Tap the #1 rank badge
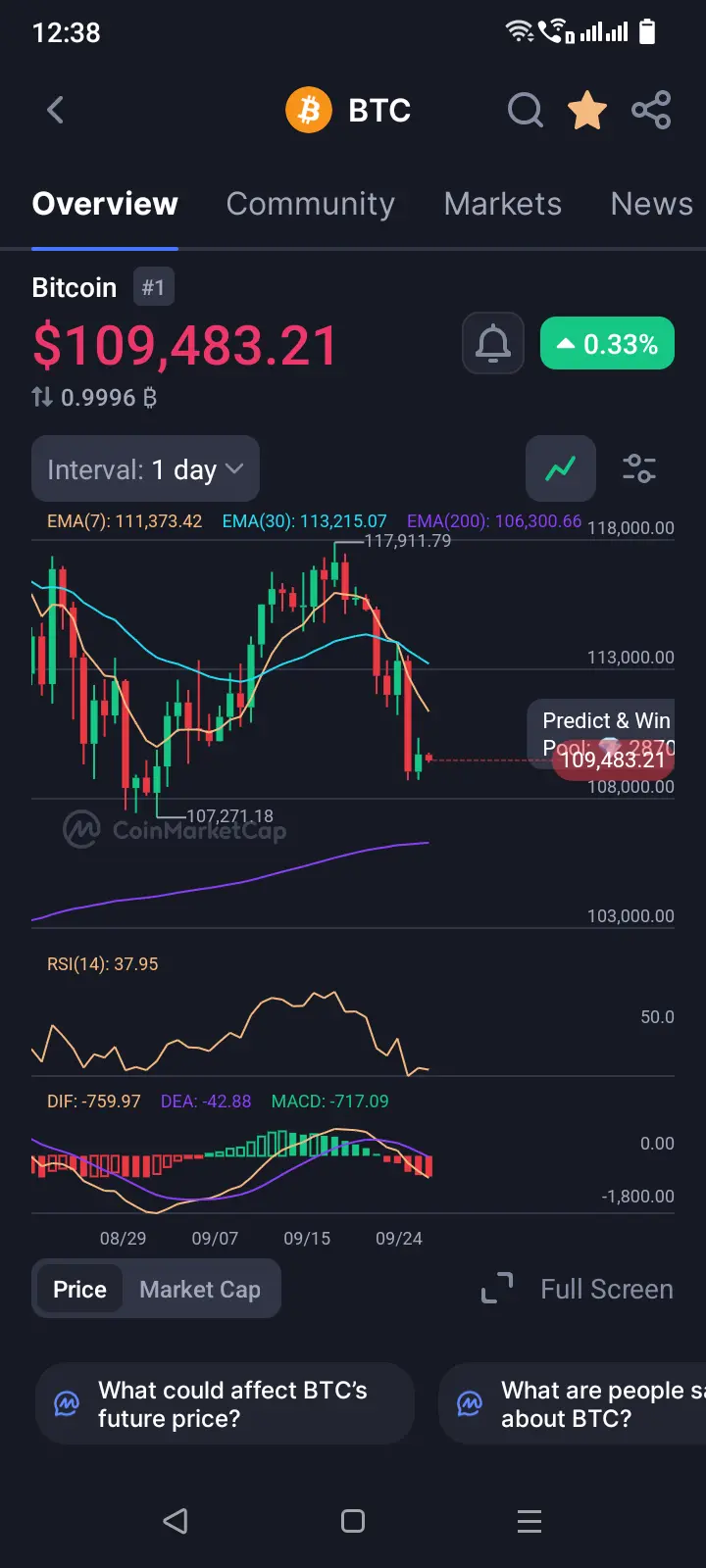The image size is (706, 1568). (x=153, y=287)
